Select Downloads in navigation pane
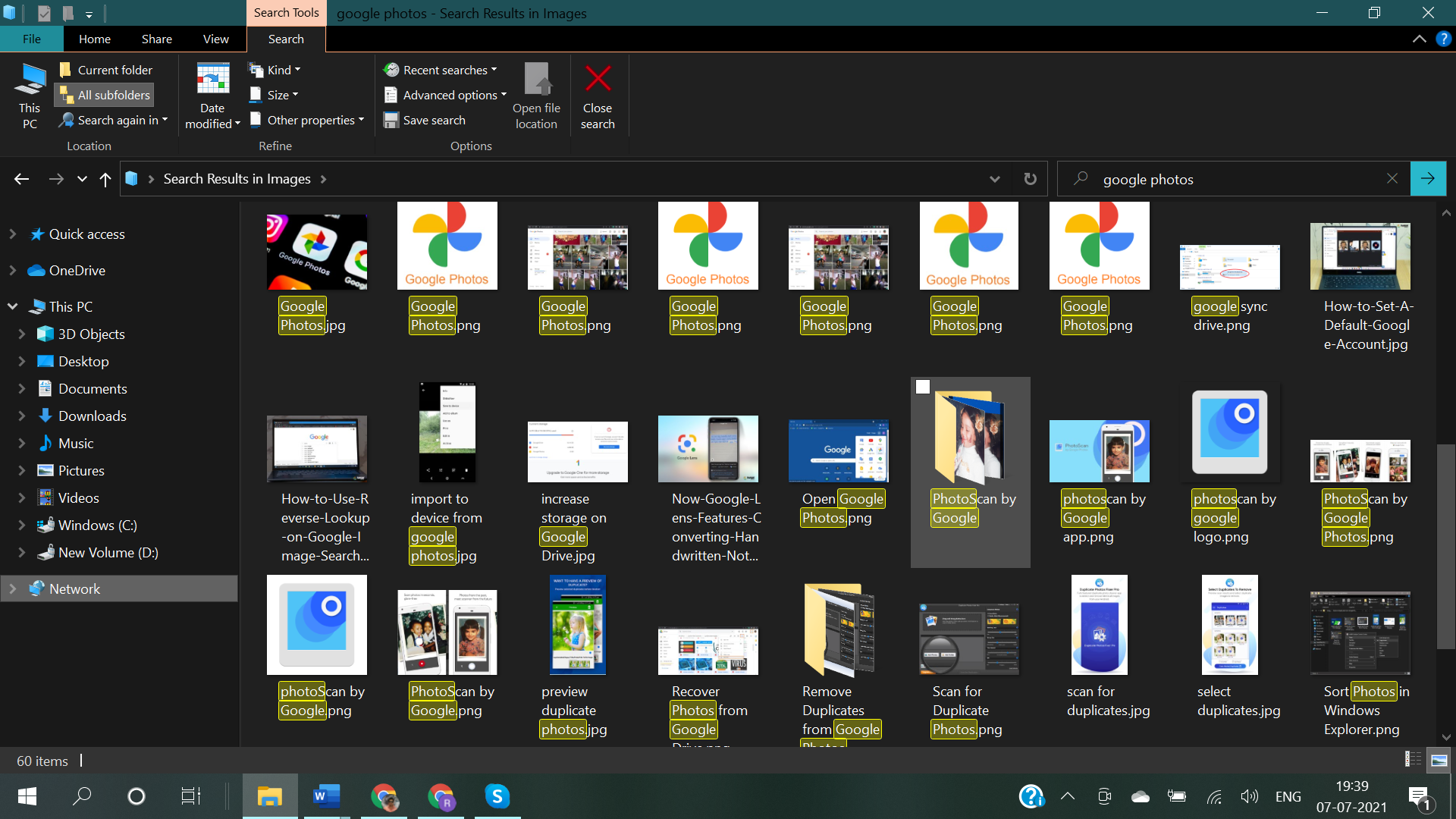The image size is (1456, 819). click(x=92, y=416)
